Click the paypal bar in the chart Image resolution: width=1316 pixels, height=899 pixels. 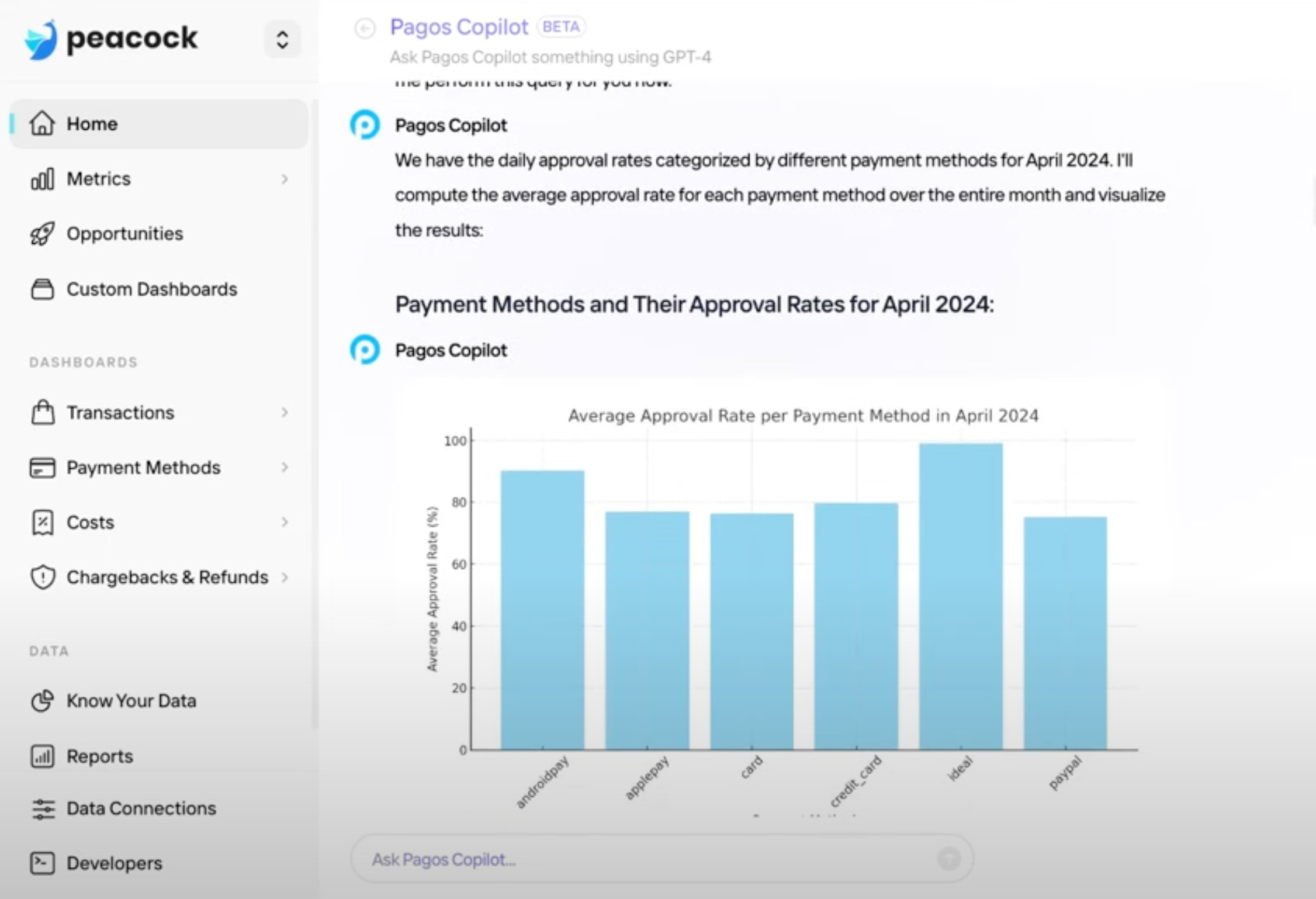pos(1065,633)
